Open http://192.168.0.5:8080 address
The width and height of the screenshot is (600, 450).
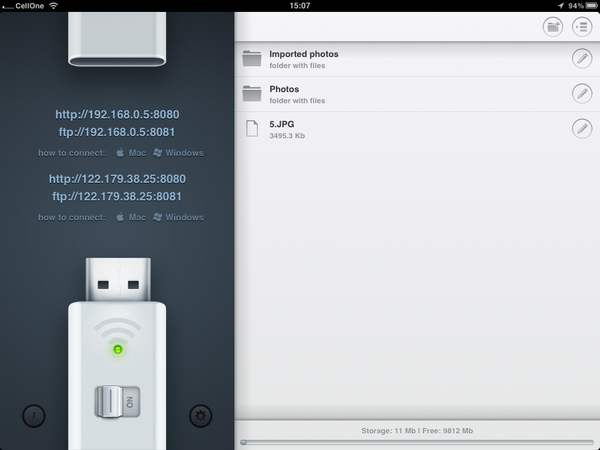tap(117, 114)
